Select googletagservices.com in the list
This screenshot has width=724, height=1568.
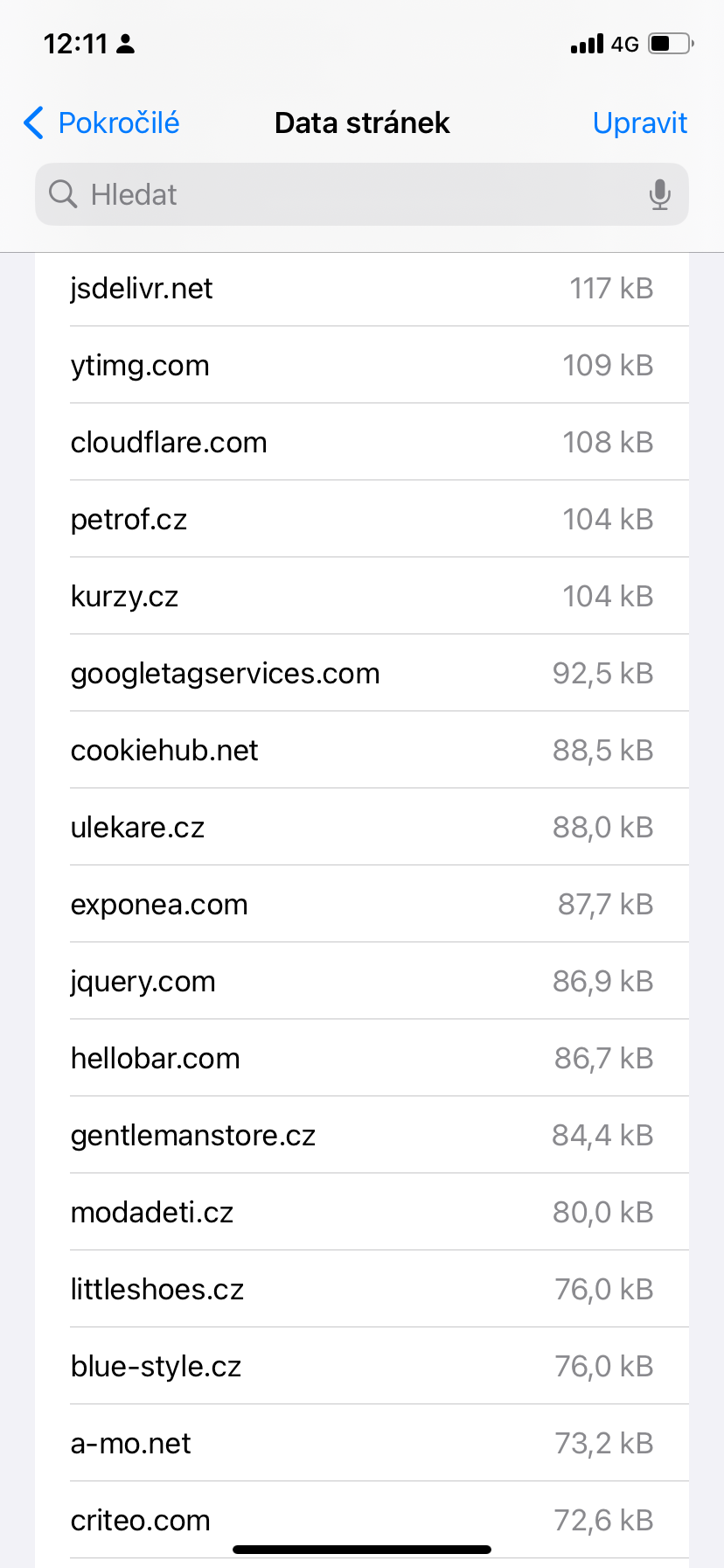(362, 674)
